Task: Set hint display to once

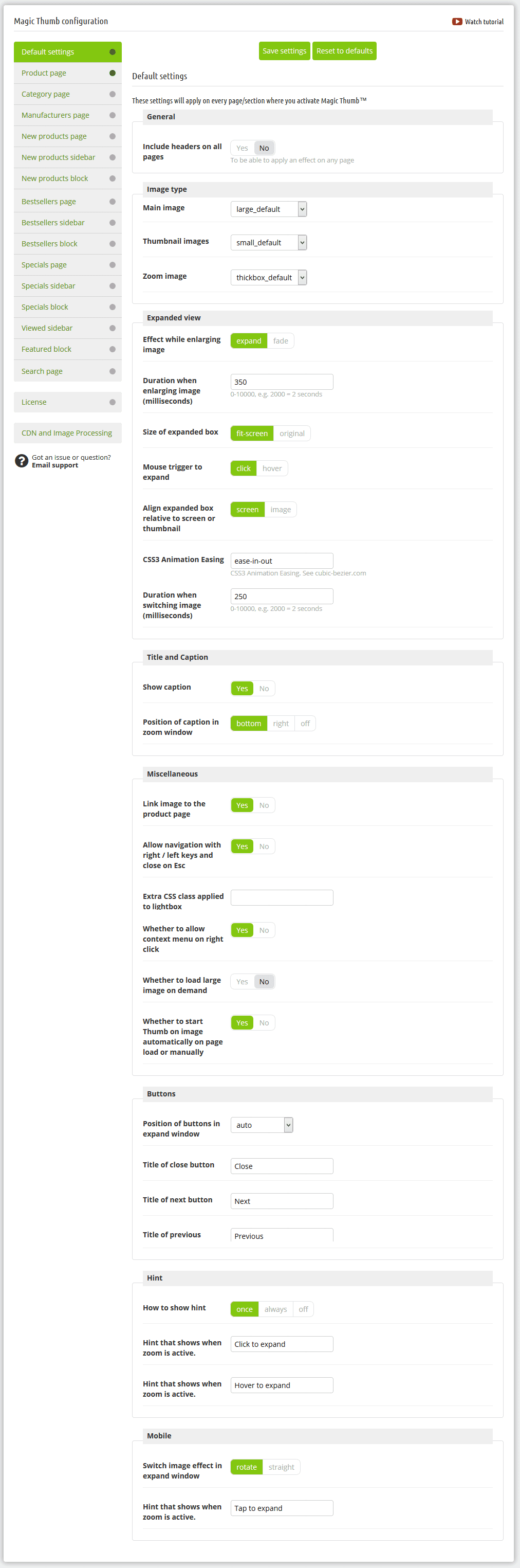Action: [x=245, y=1309]
